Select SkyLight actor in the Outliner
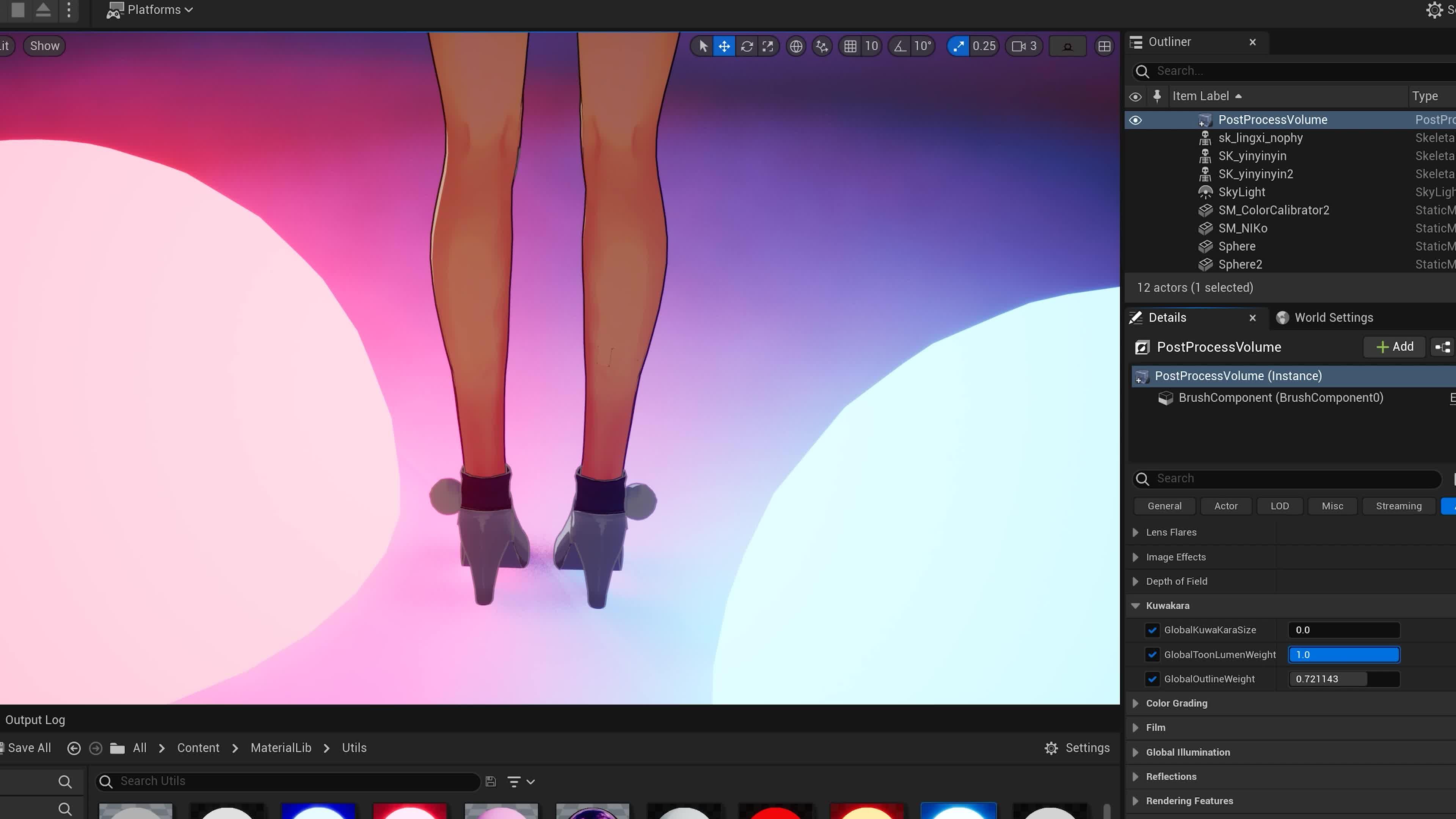The width and height of the screenshot is (1456, 819). pos(1241,192)
